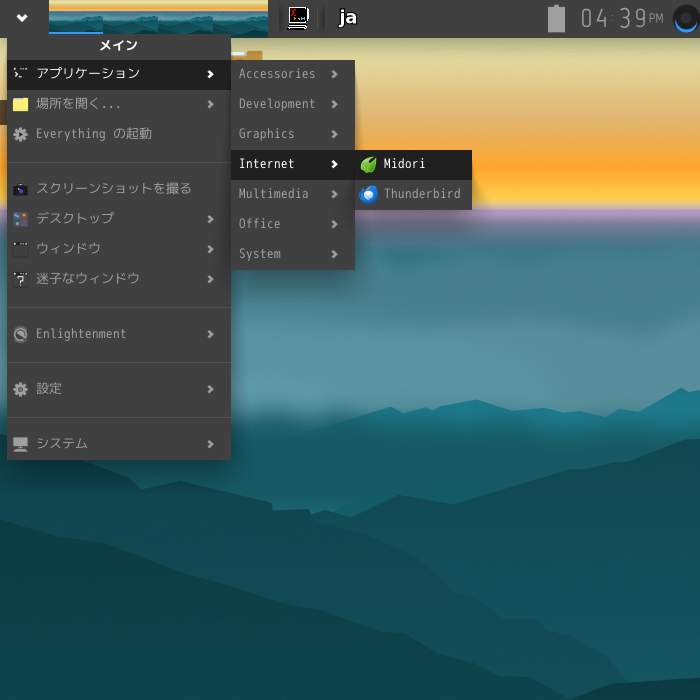The width and height of the screenshot is (700, 700).
Task: Open 場所を開く... entry
Action: pos(119,104)
